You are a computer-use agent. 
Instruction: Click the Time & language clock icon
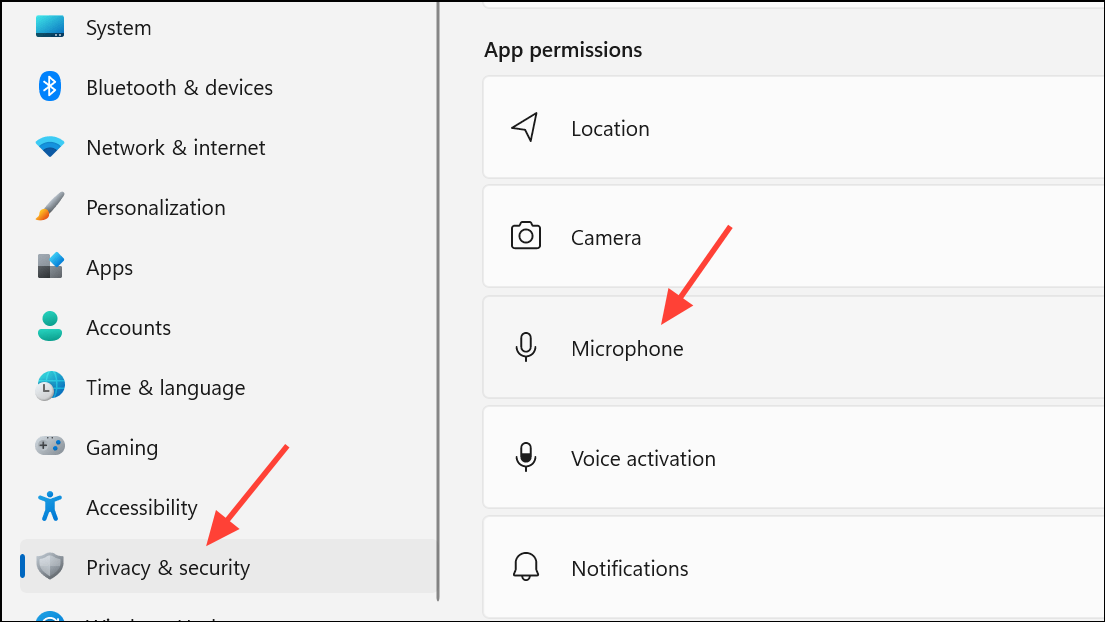(x=50, y=387)
